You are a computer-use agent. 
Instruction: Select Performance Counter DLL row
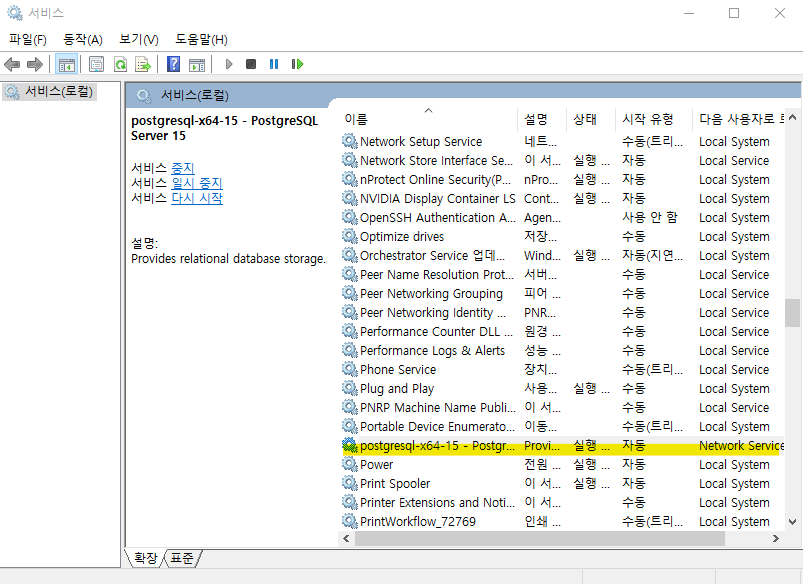pyautogui.click(x=562, y=331)
